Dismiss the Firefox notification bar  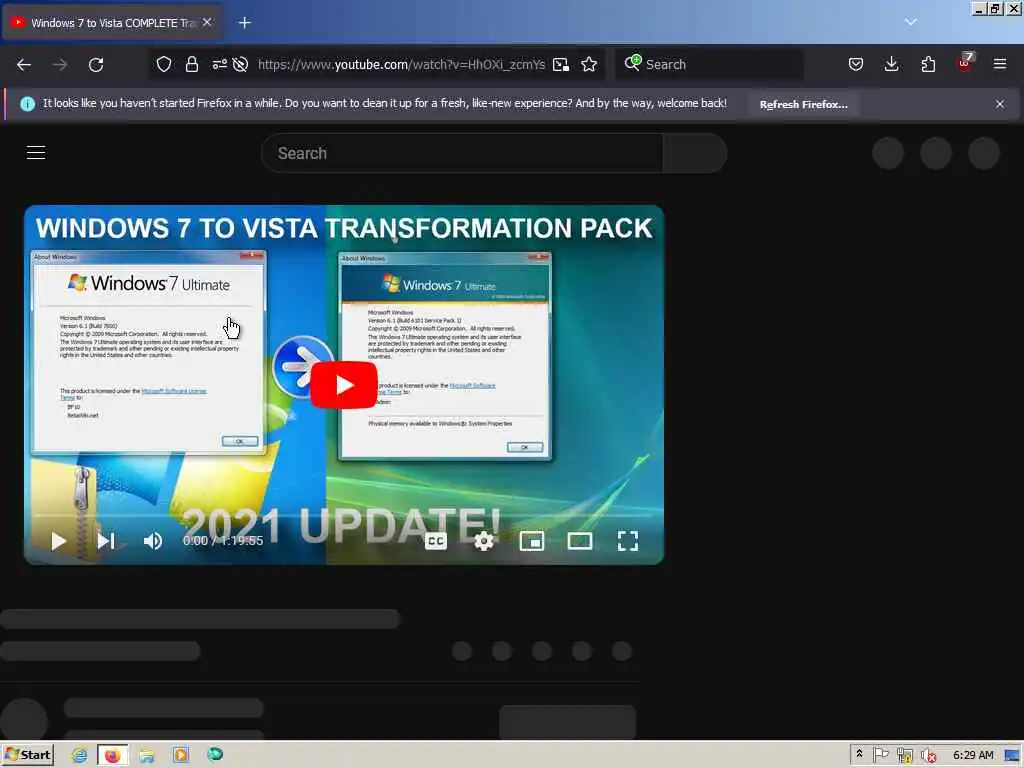[1000, 104]
